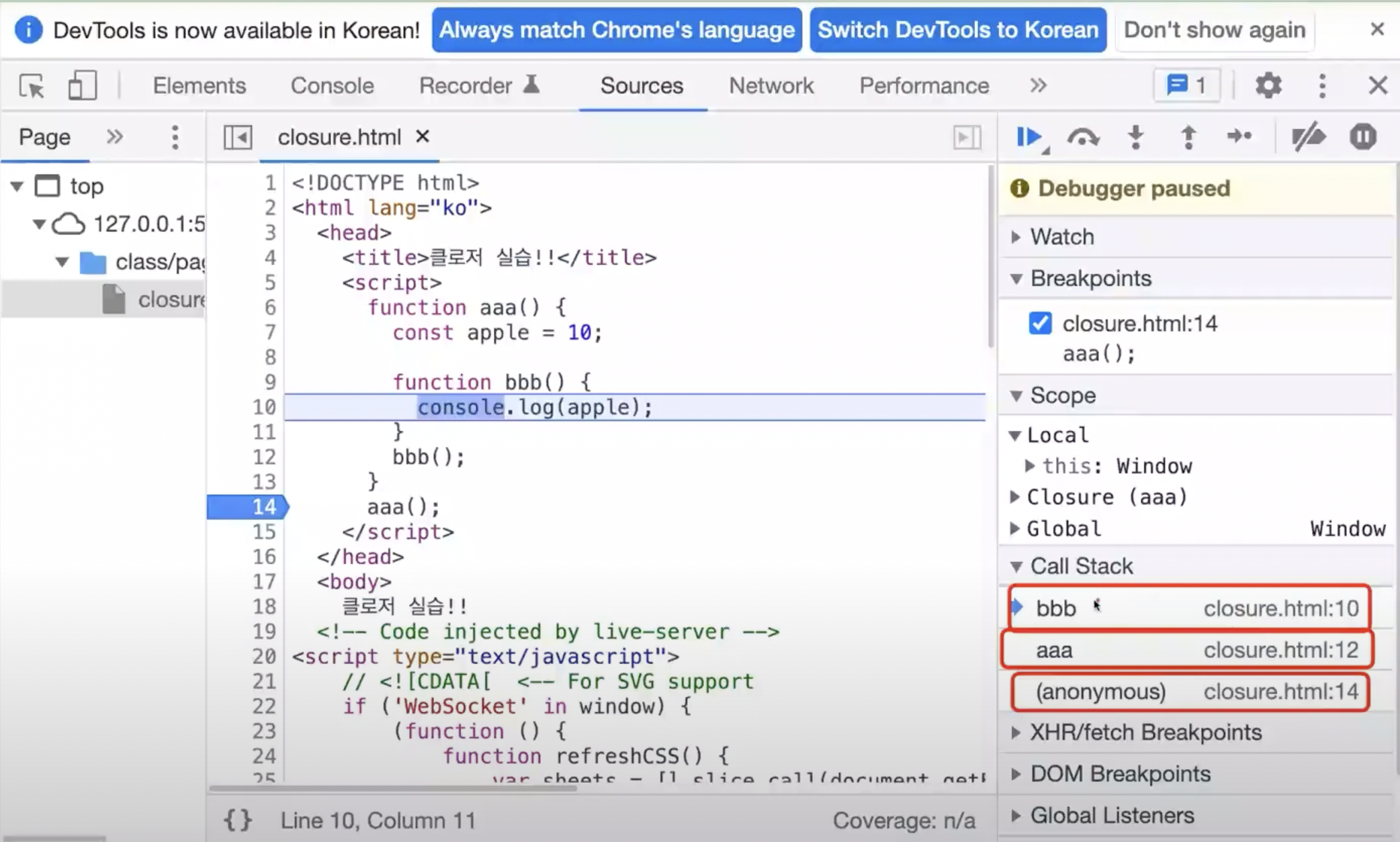
Task: Open the navigator pane three-dot menu
Action: click(x=175, y=137)
